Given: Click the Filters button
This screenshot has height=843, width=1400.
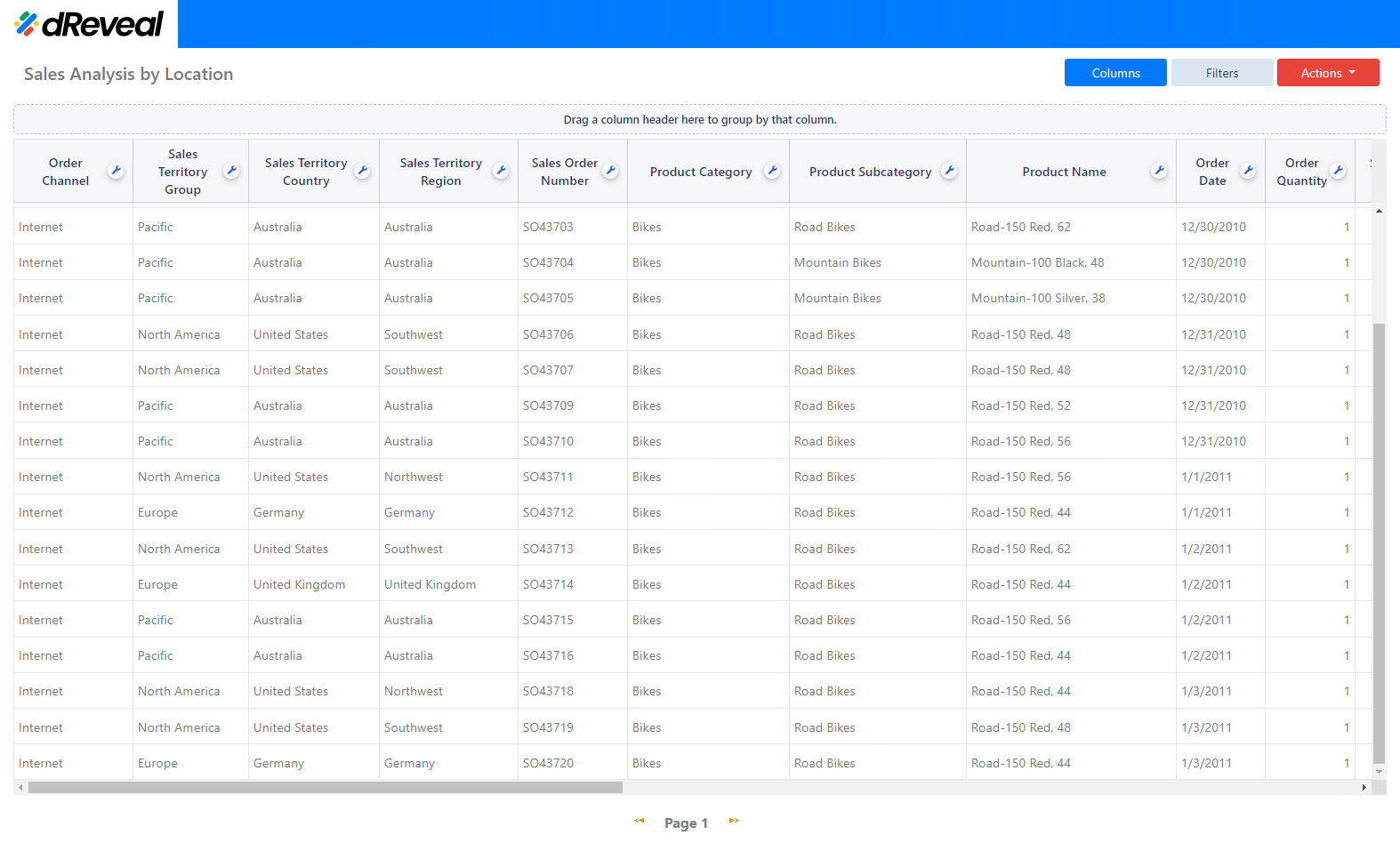Looking at the screenshot, I should [x=1221, y=73].
